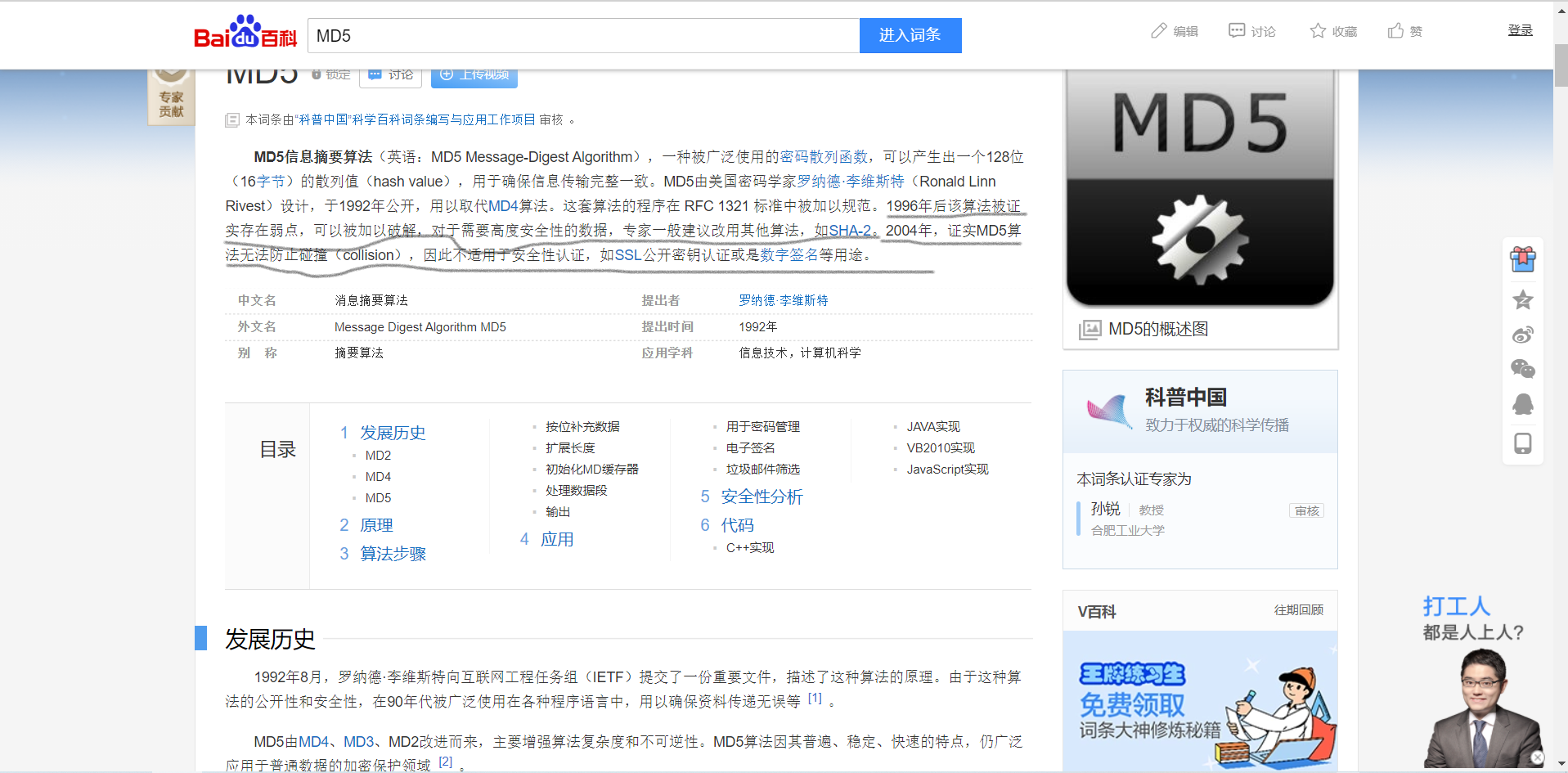Go to 垃圾邮件筛选 in contents
This screenshot has width=1568, height=773.
click(x=763, y=470)
